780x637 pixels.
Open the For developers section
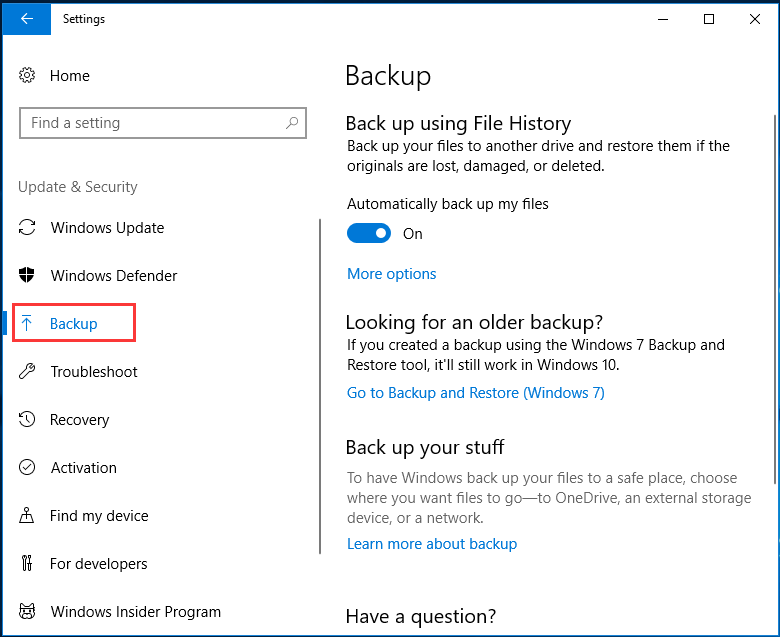tap(98, 563)
